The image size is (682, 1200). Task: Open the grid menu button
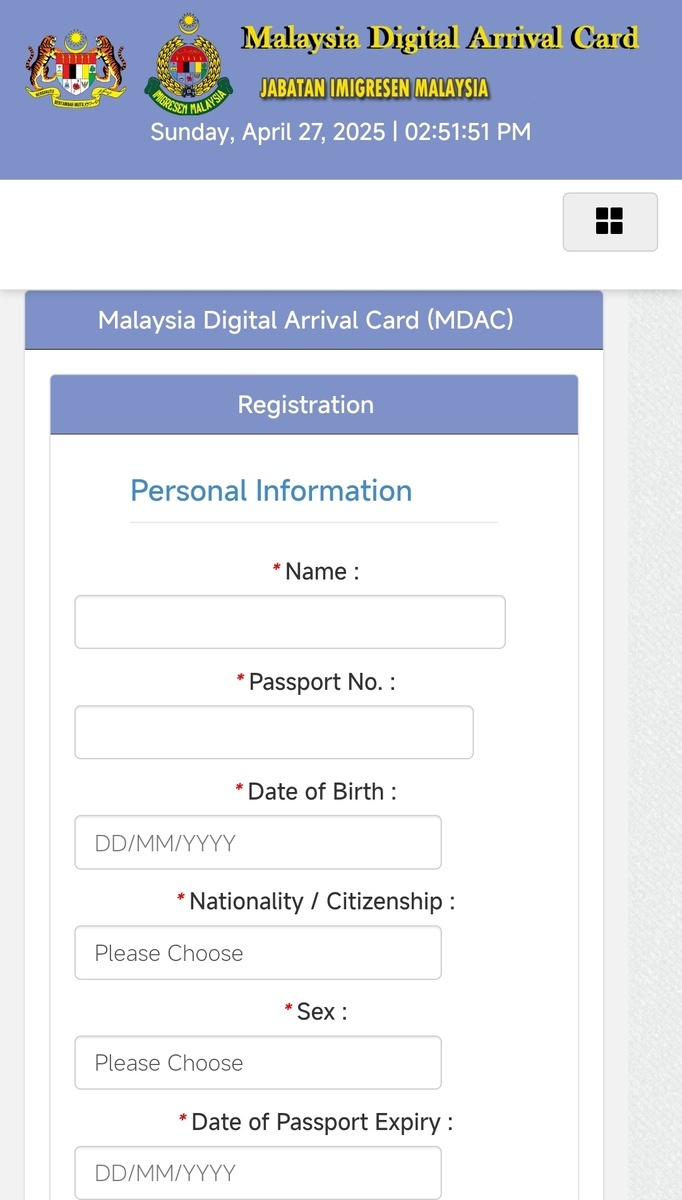pyautogui.click(x=610, y=222)
